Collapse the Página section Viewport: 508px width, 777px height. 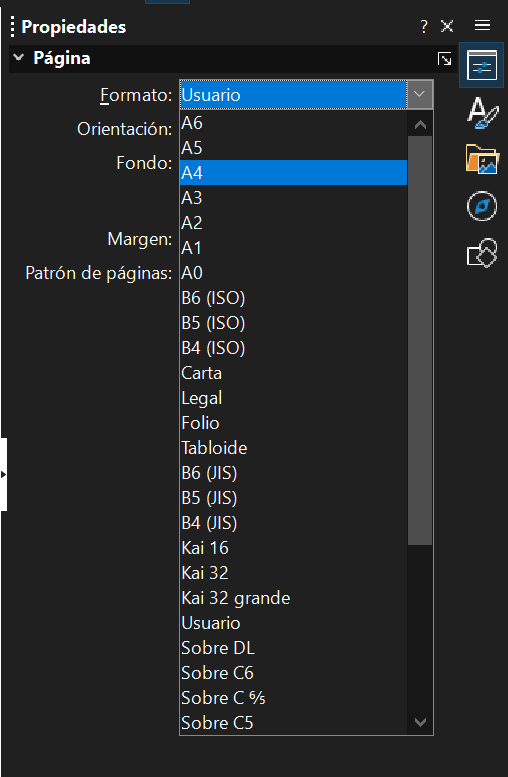[19, 58]
